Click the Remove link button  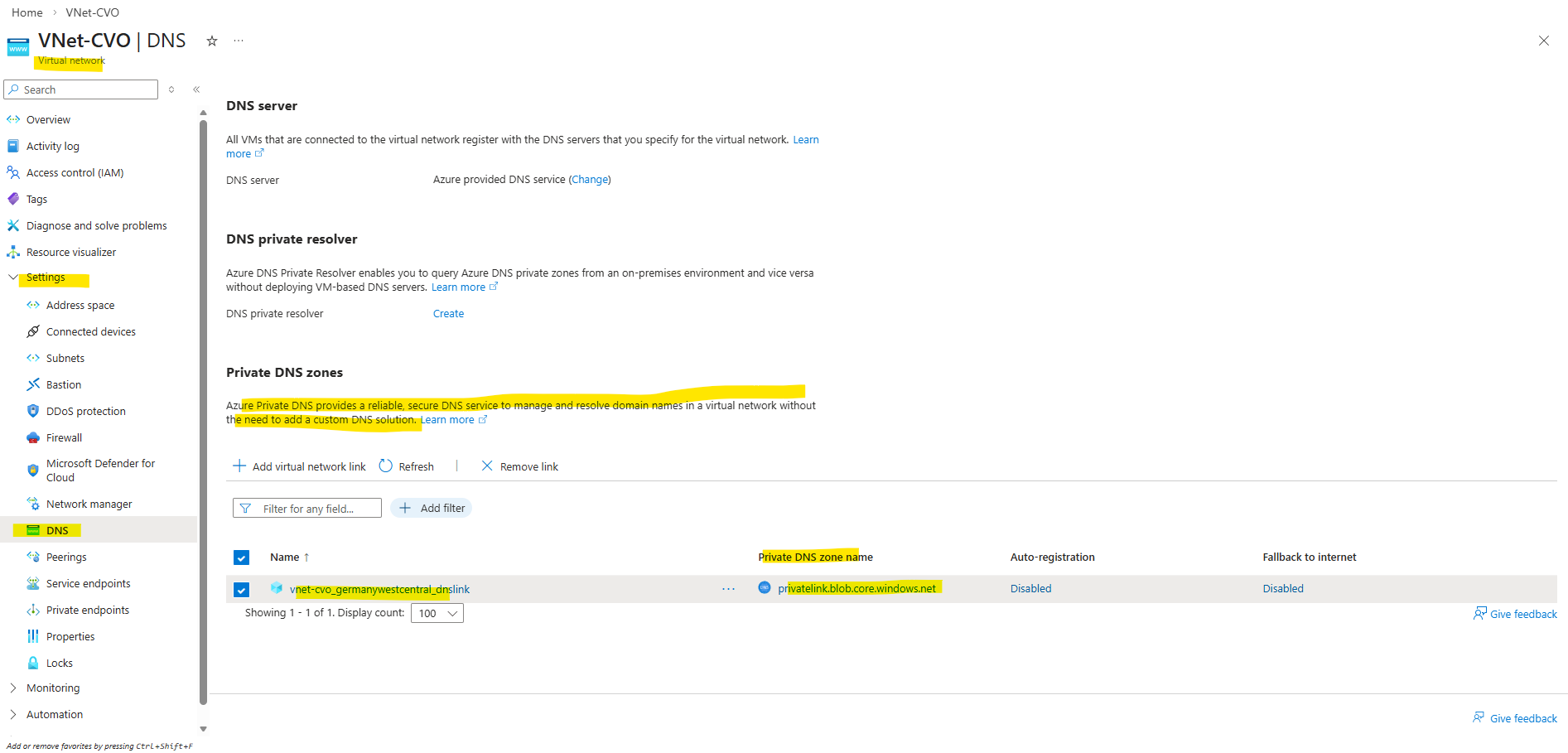click(520, 466)
